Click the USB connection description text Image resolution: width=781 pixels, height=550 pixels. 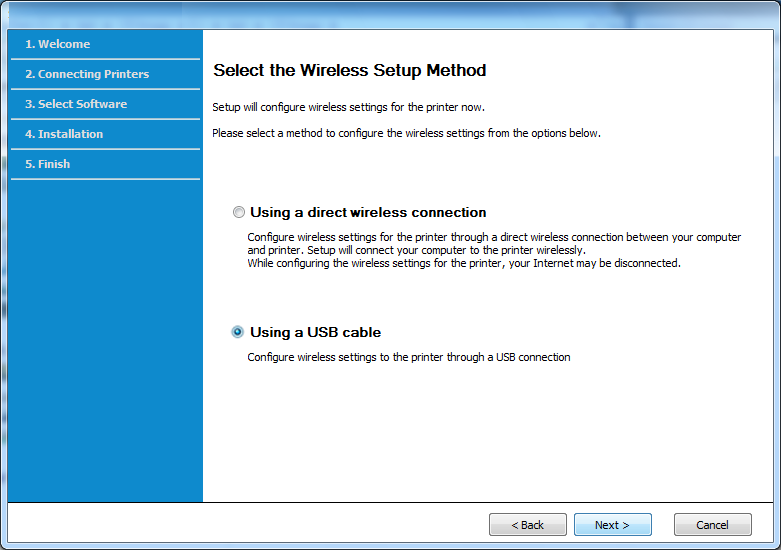pyautogui.click(x=409, y=357)
